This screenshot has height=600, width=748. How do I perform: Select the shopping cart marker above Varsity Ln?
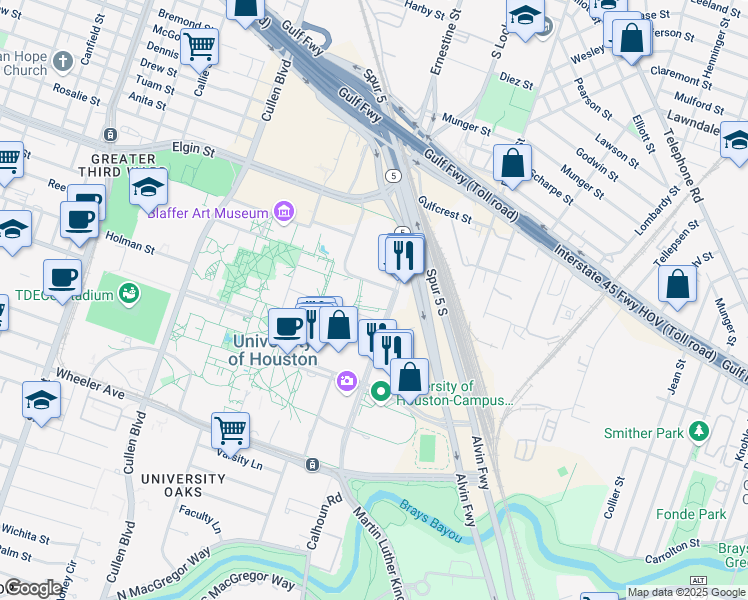click(230, 432)
